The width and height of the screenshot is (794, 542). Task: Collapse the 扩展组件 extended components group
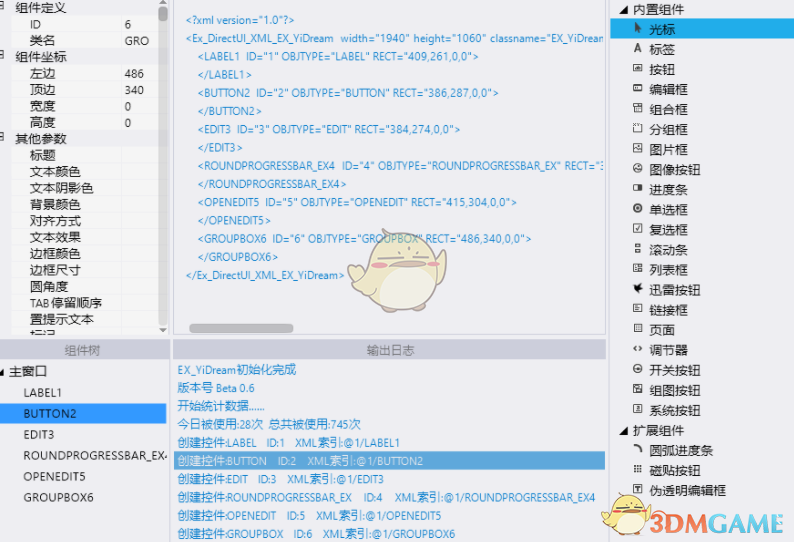pos(624,431)
